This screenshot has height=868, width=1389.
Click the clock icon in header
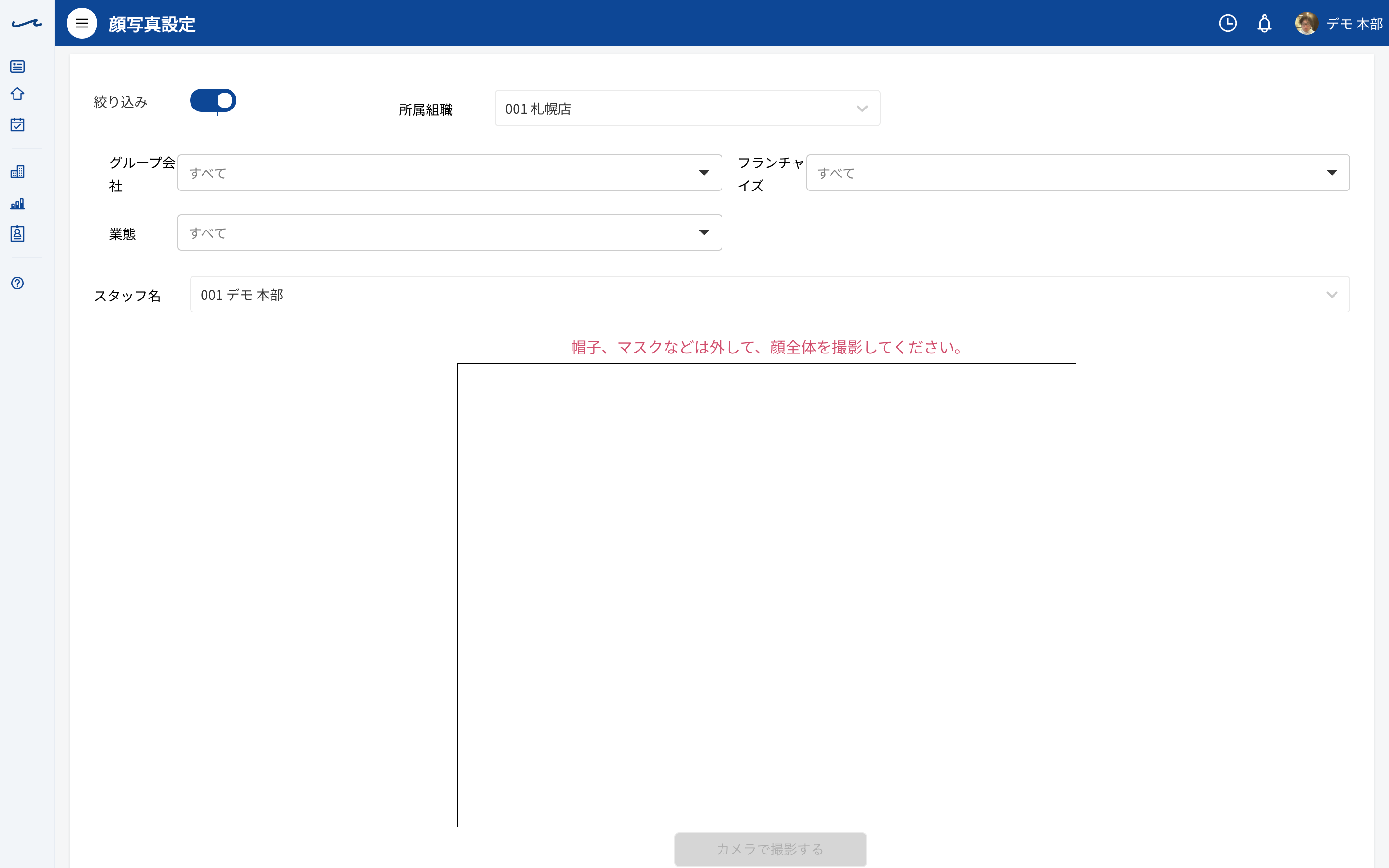1228,24
